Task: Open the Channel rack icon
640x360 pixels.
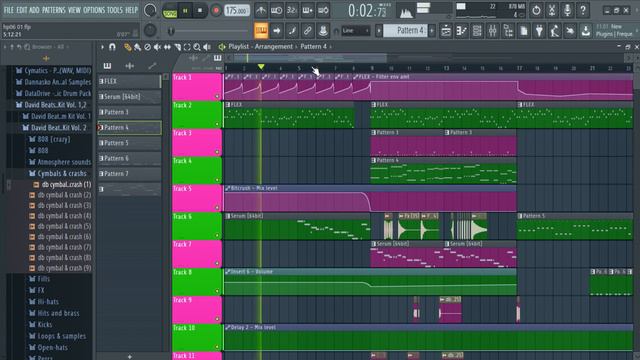Action: coord(477,31)
